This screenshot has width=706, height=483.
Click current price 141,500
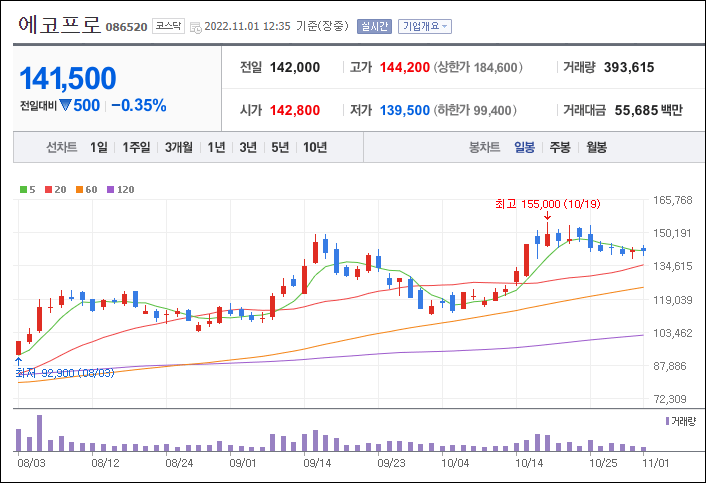point(68,78)
